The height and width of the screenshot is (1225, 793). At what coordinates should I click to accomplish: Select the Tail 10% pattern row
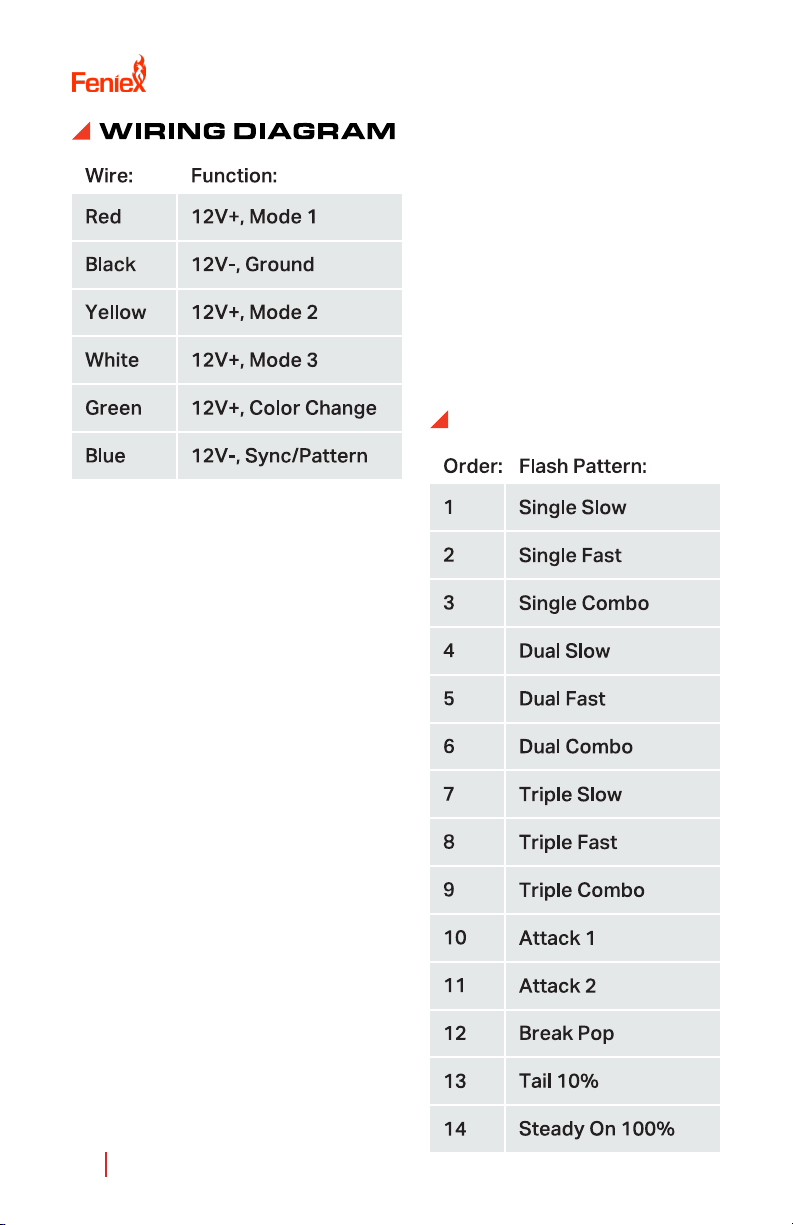click(558, 1081)
